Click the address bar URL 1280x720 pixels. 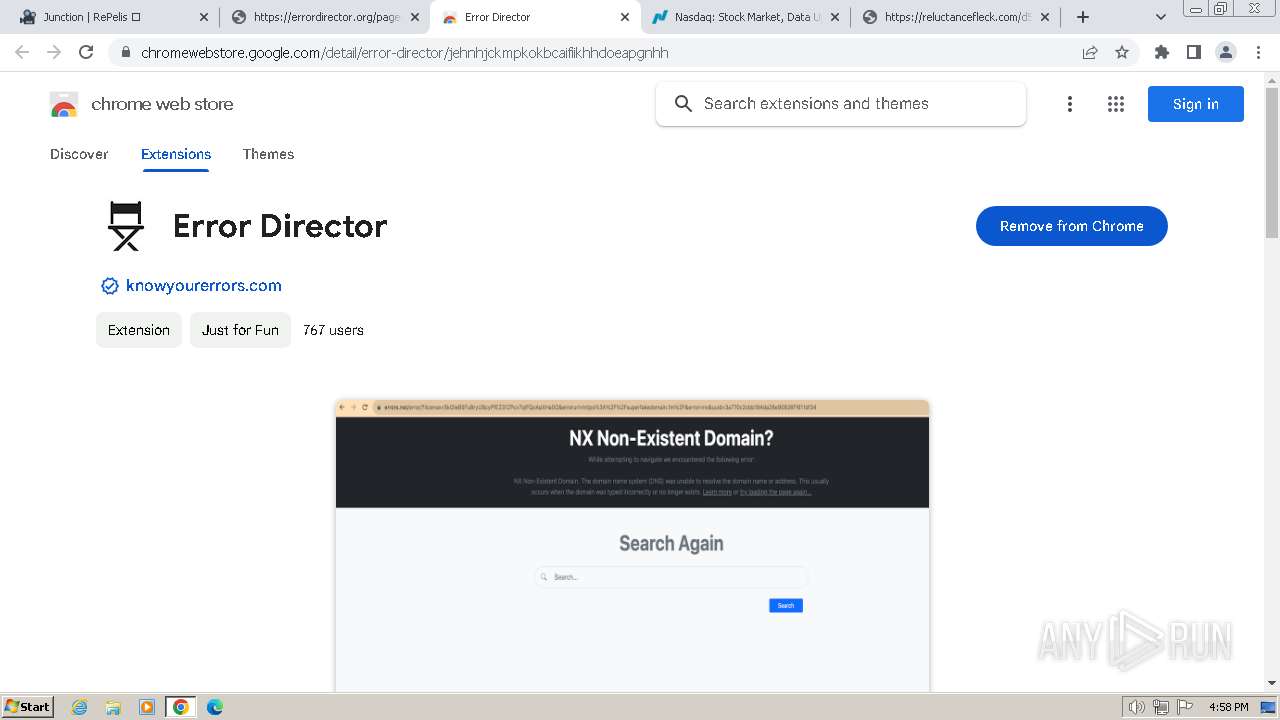click(x=405, y=52)
